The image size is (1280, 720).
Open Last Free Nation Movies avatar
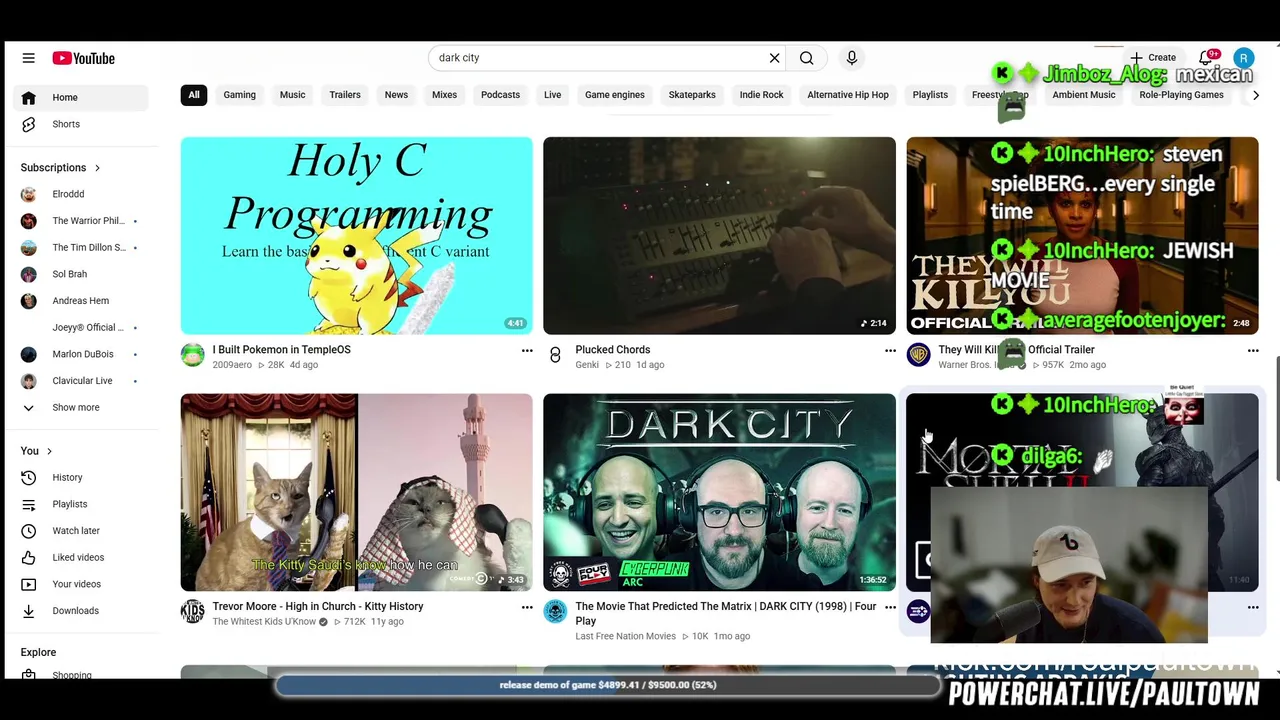point(555,611)
